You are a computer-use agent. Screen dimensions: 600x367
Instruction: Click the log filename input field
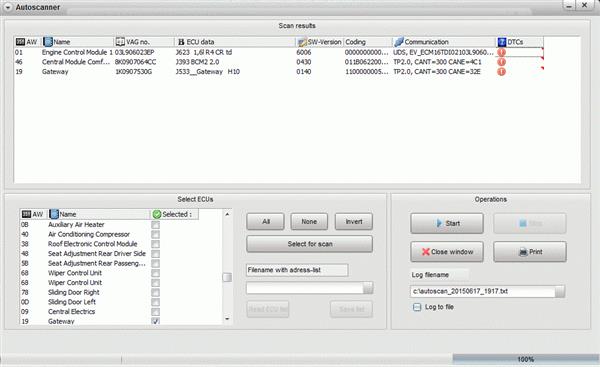483,291
